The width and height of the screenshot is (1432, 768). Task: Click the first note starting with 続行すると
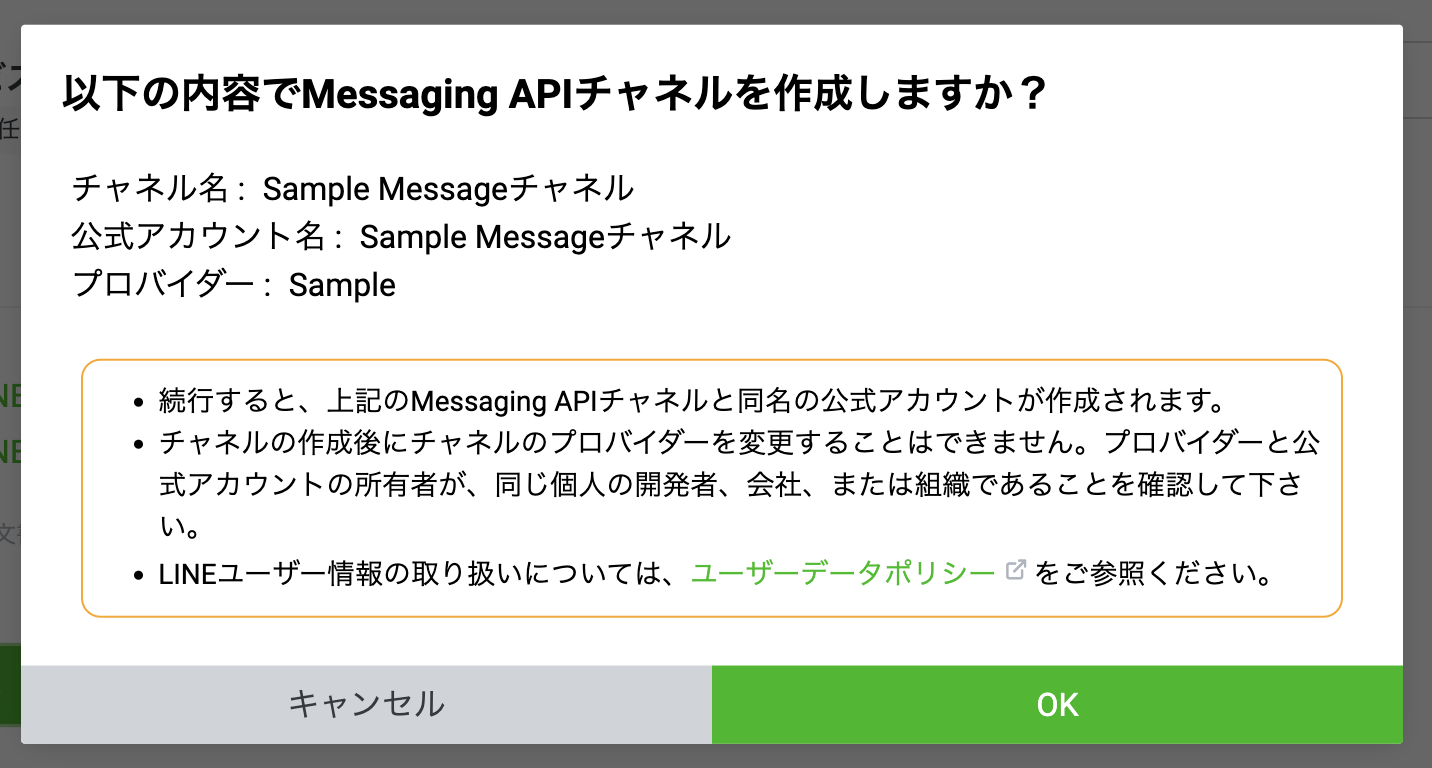[692, 402]
